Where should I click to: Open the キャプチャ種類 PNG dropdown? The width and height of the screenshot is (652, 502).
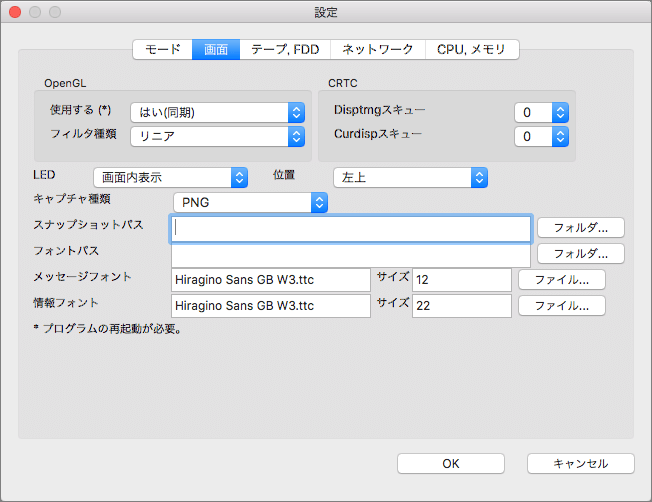click(250, 203)
